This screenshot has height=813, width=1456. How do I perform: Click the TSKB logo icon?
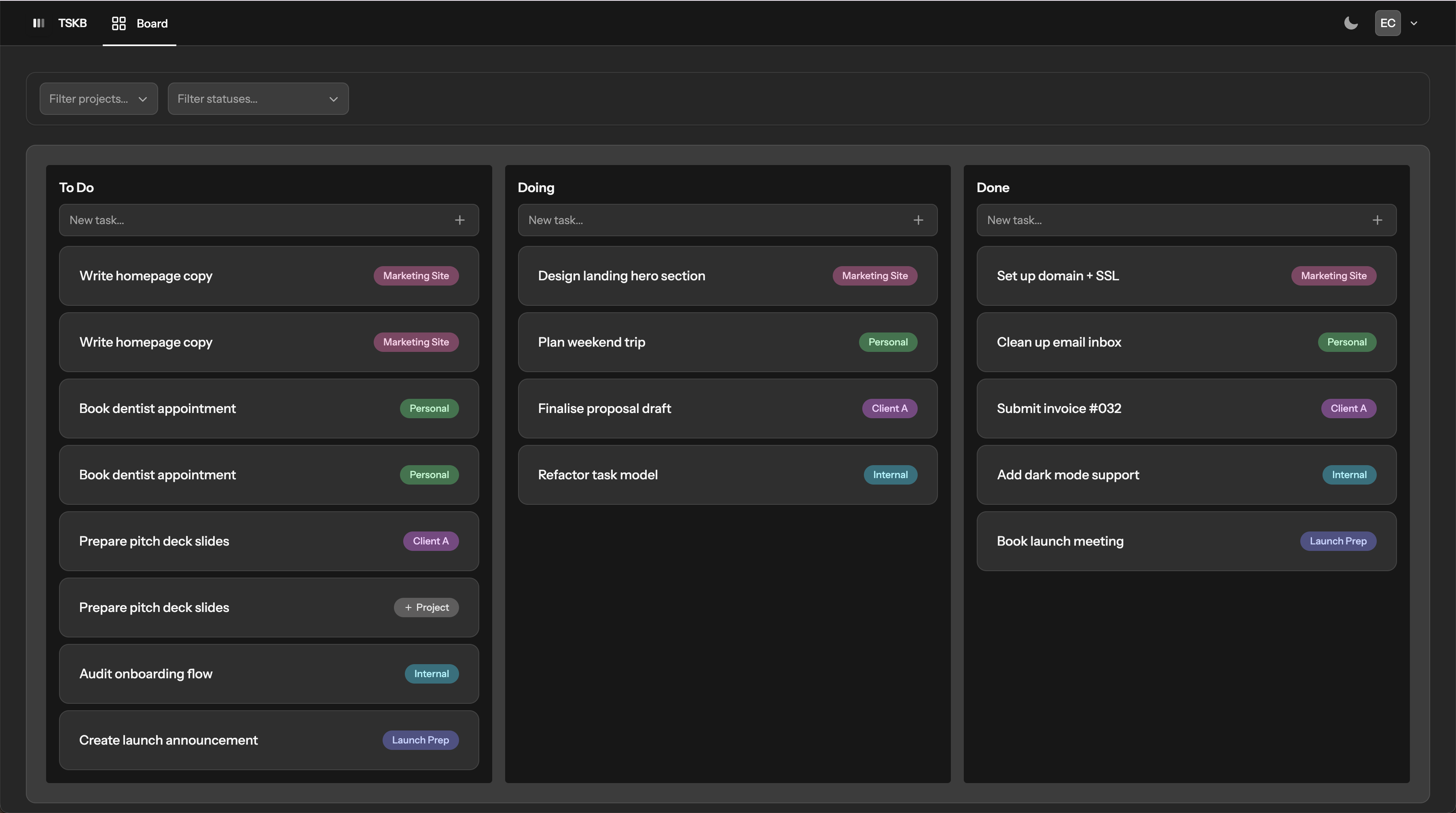pos(38,23)
